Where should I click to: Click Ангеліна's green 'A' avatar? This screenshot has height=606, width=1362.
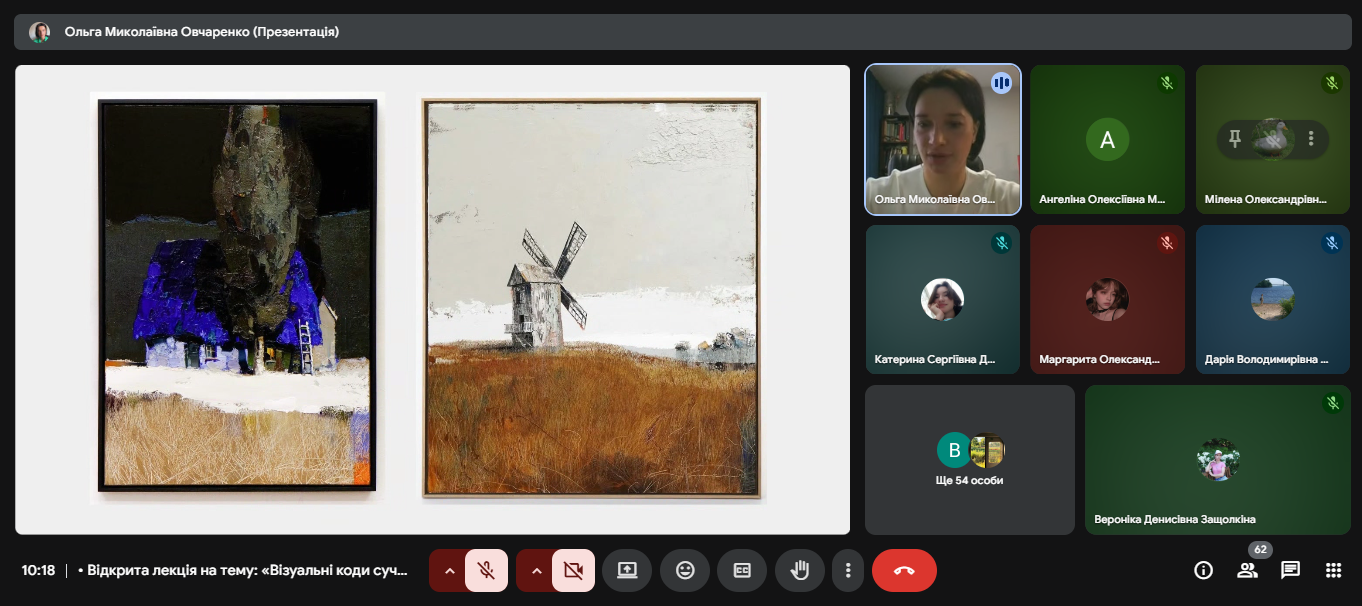[x=1107, y=140]
